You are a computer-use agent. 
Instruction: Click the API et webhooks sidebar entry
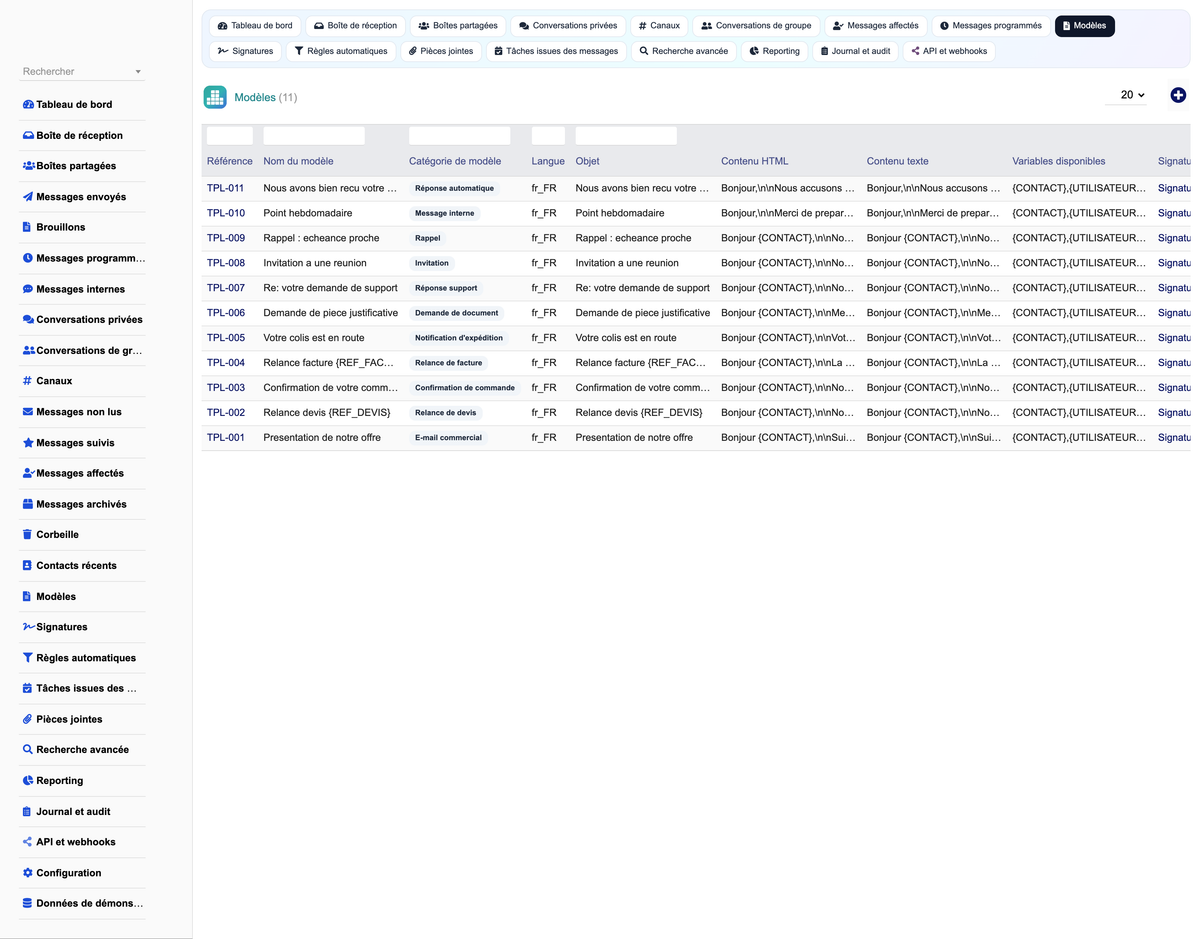83,842
